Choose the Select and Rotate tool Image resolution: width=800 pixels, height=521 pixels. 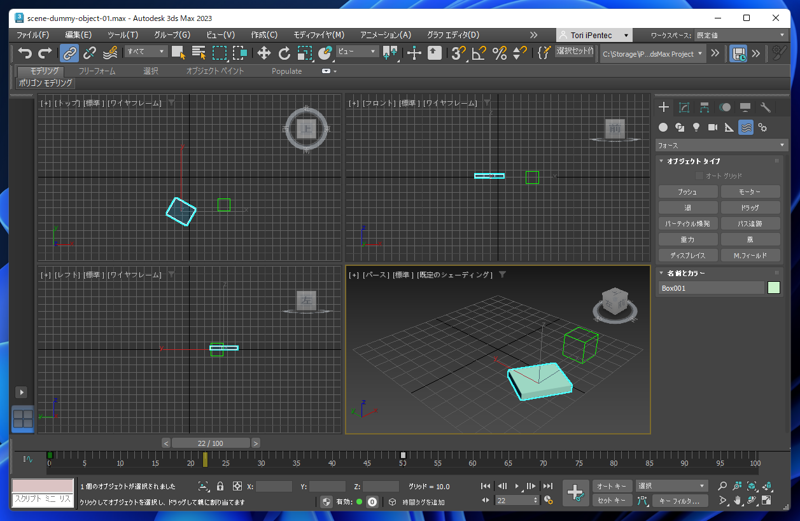pos(284,53)
